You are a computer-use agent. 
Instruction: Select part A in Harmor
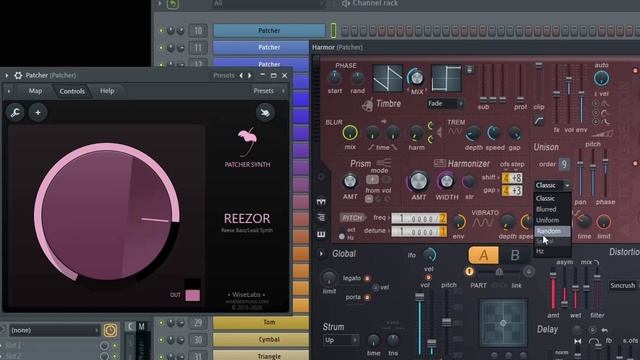[x=484, y=255]
